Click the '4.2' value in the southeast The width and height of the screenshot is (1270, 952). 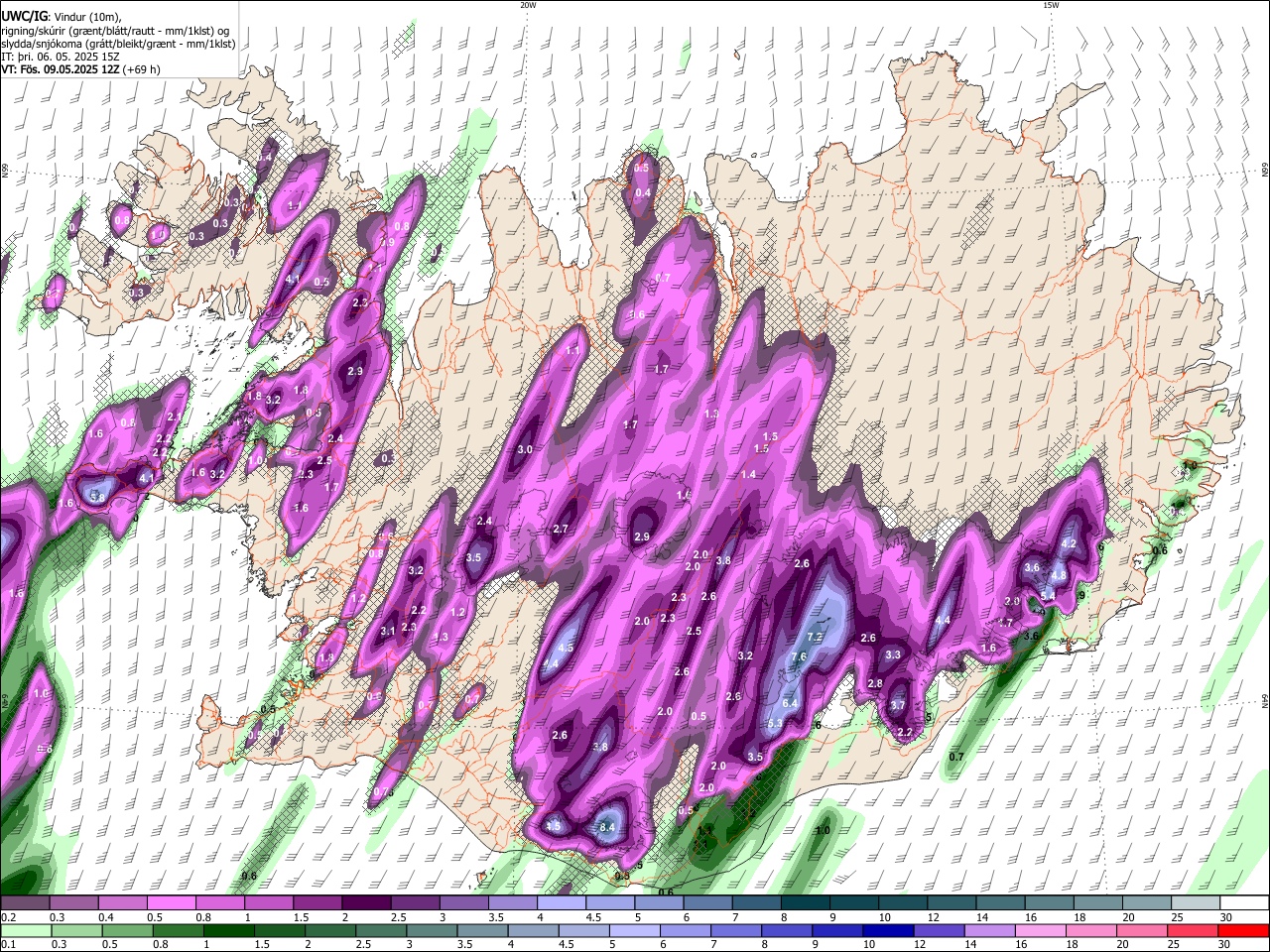tap(1069, 544)
